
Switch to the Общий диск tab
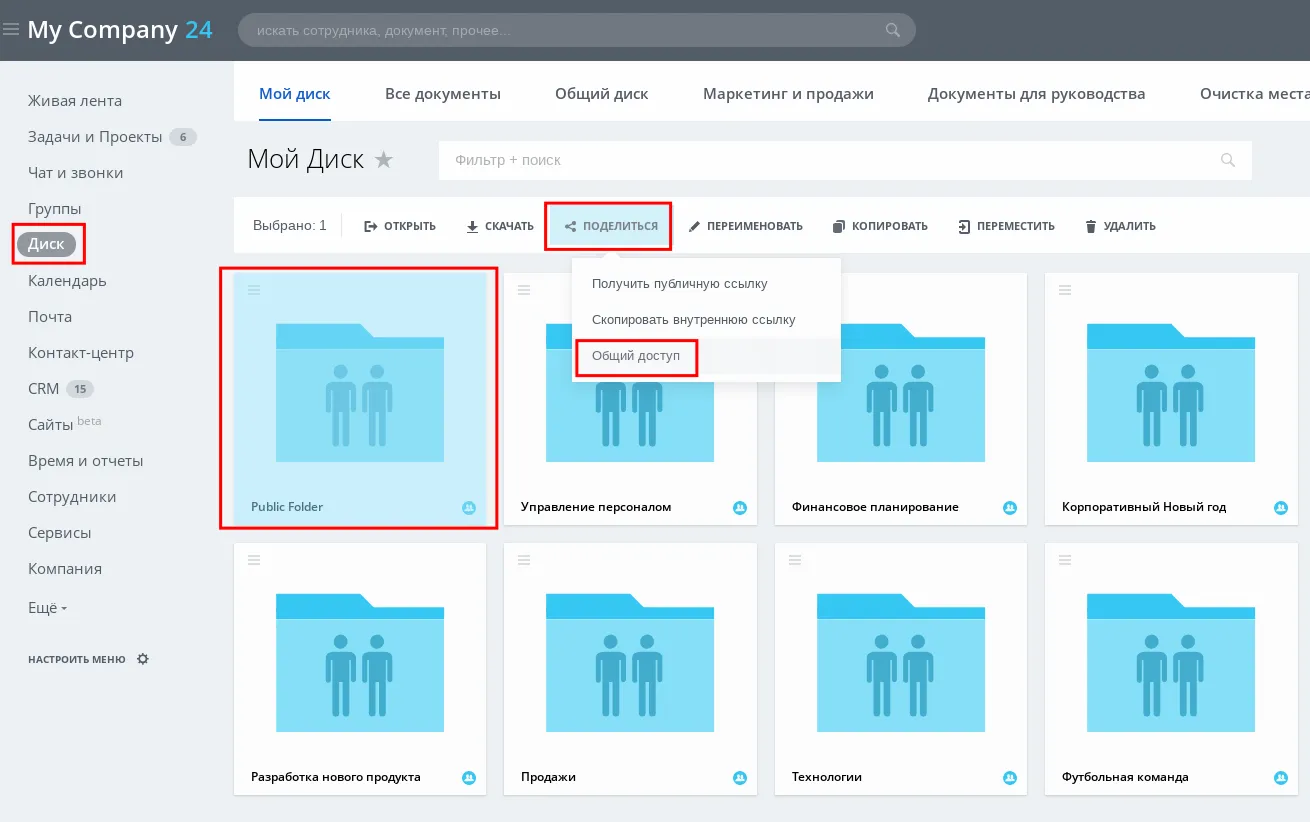point(601,94)
